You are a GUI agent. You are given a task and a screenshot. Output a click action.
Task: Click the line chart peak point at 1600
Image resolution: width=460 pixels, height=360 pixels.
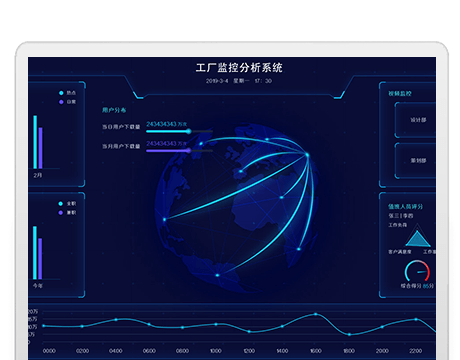(x=316, y=314)
